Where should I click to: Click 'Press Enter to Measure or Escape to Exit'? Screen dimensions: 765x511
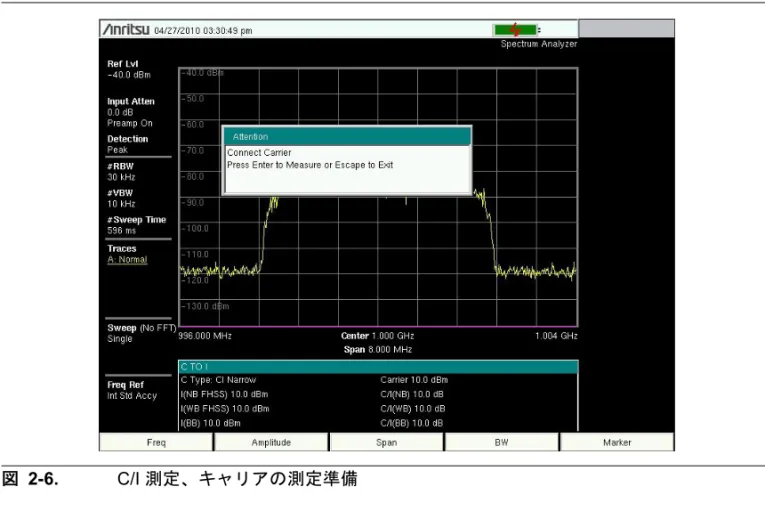click(310, 165)
